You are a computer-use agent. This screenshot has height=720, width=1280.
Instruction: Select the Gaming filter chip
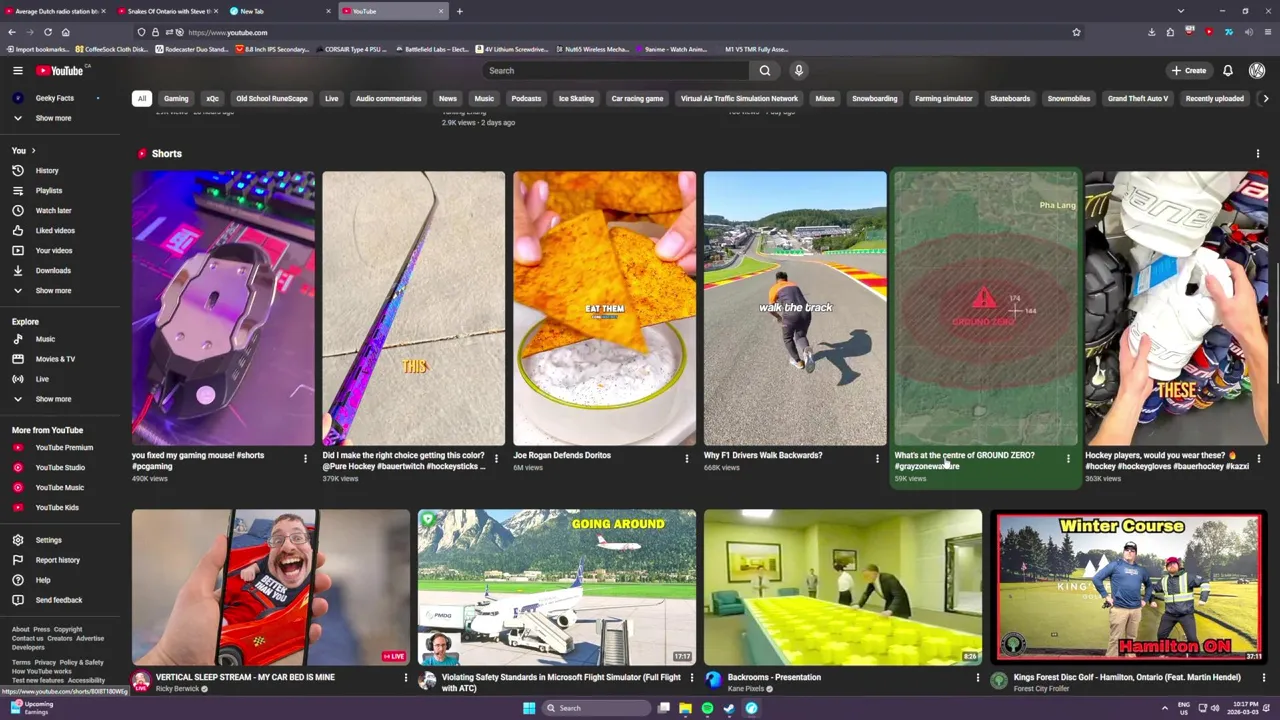(x=176, y=99)
